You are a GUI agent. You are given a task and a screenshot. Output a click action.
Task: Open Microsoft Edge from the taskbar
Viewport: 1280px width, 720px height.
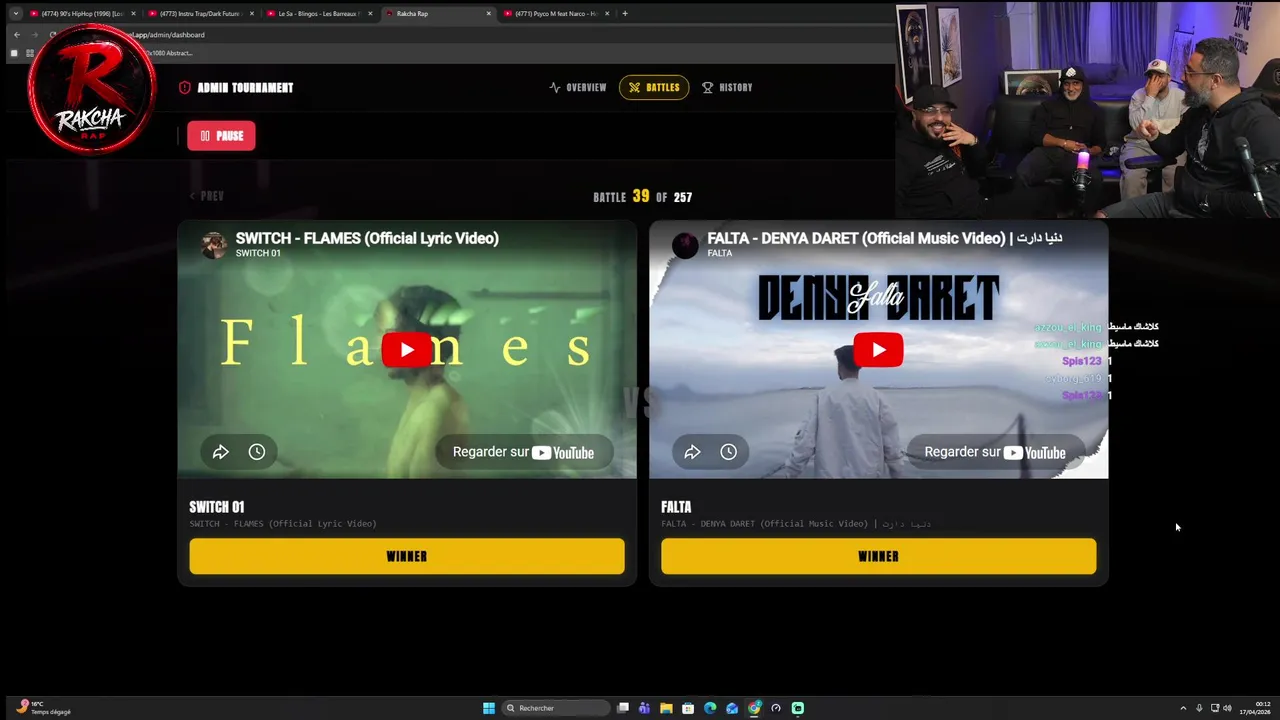click(710, 708)
